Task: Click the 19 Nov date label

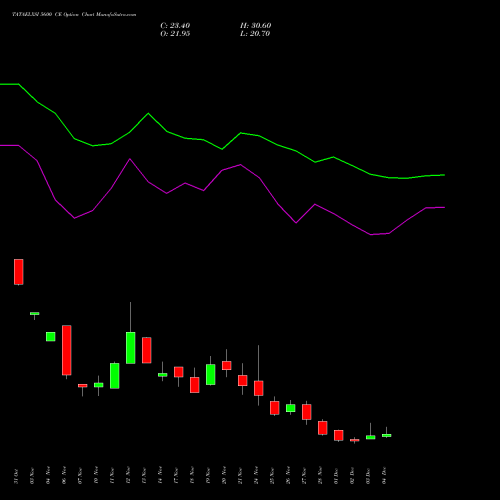Action: coord(208,476)
